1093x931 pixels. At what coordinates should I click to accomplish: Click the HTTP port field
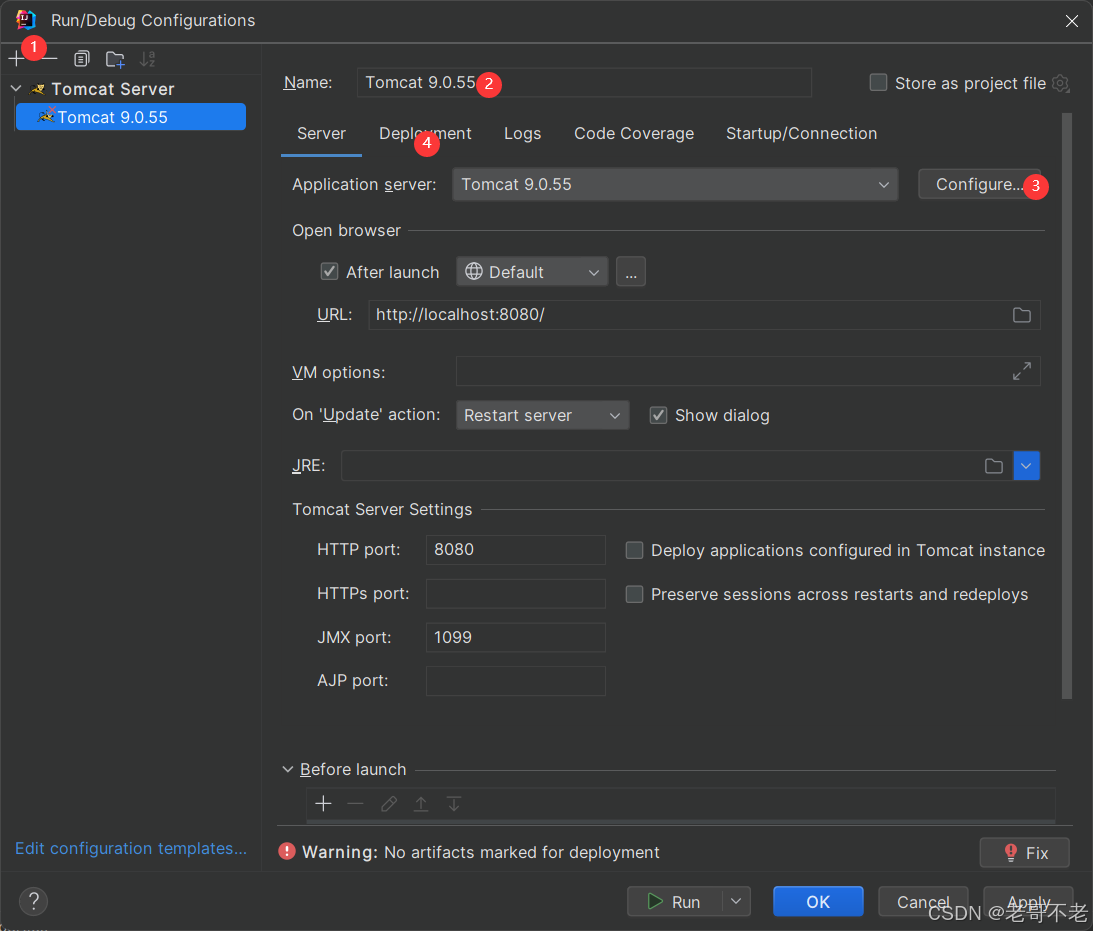click(x=516, y=550)
